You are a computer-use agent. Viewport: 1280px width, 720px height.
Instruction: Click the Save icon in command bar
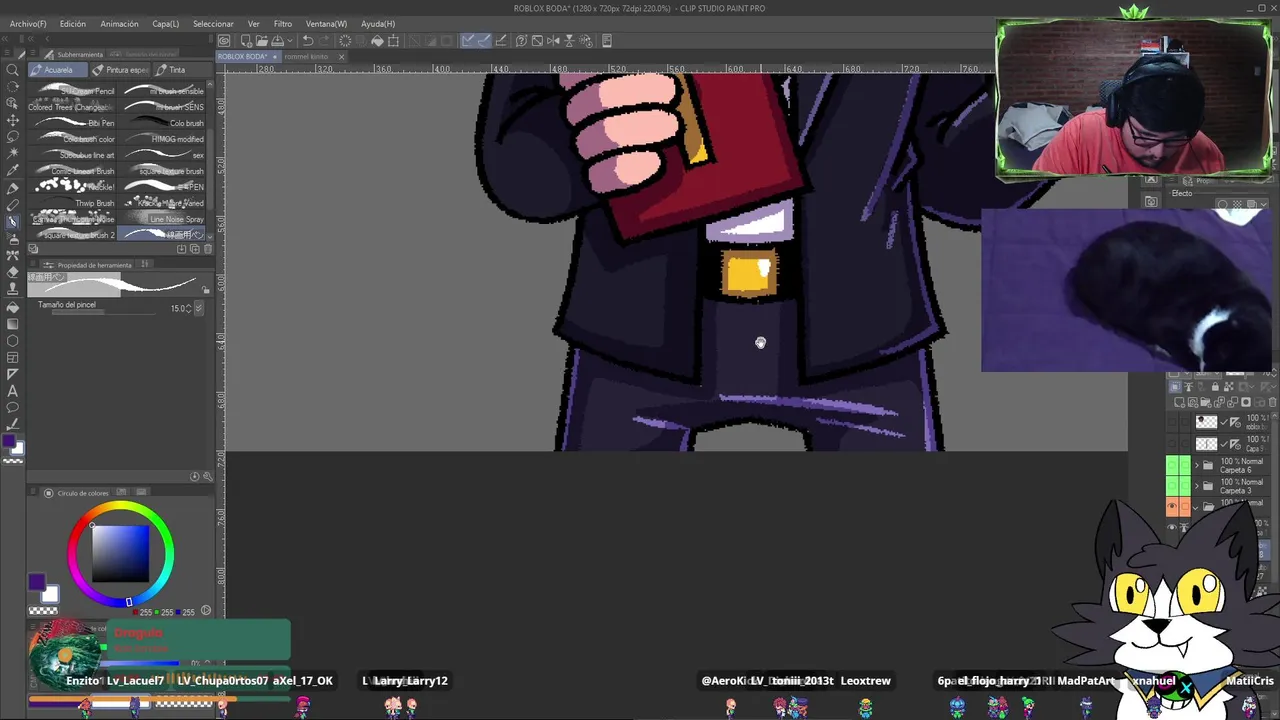277,41
